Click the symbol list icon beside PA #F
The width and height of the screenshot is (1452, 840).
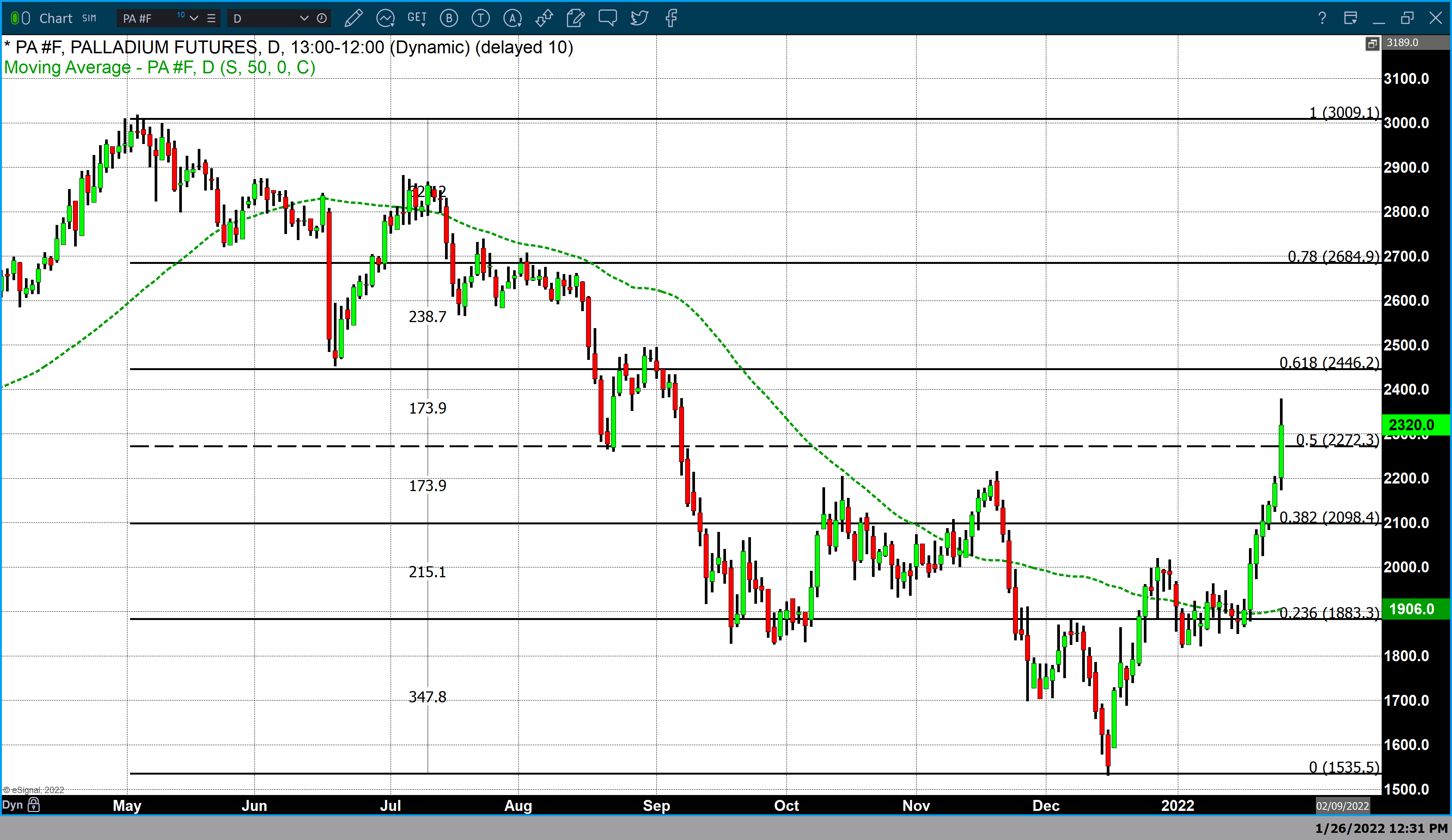pos(211,19)
